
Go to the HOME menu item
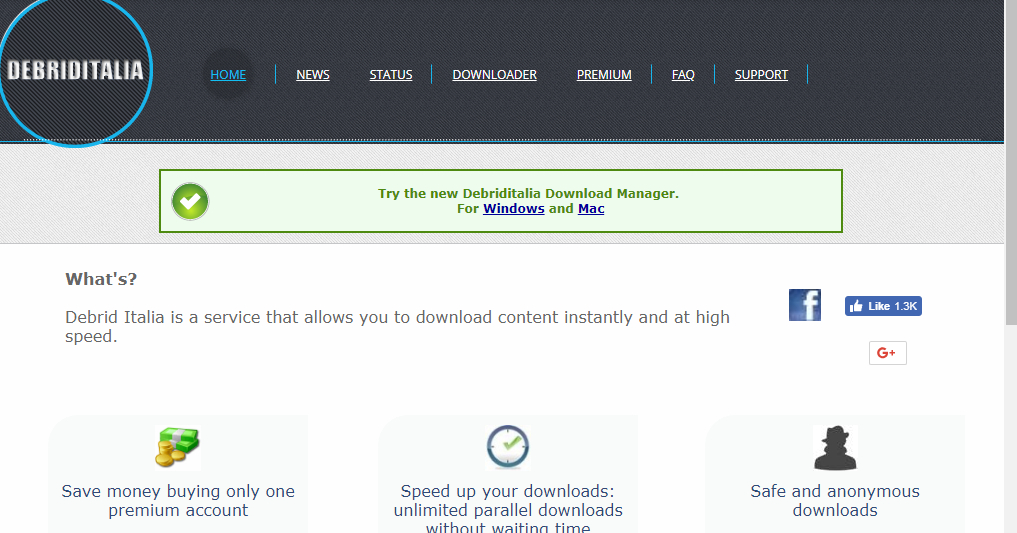(x=228, y=75)
